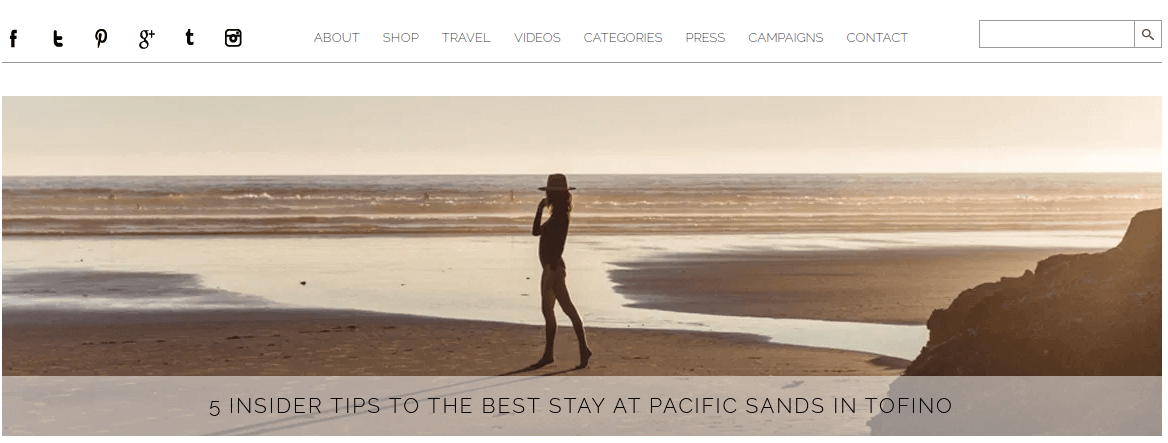This screenshot has width=1168, height=443.
Task: Go to the Shop page
Action: pyautogui.click(x=401, y=37)
